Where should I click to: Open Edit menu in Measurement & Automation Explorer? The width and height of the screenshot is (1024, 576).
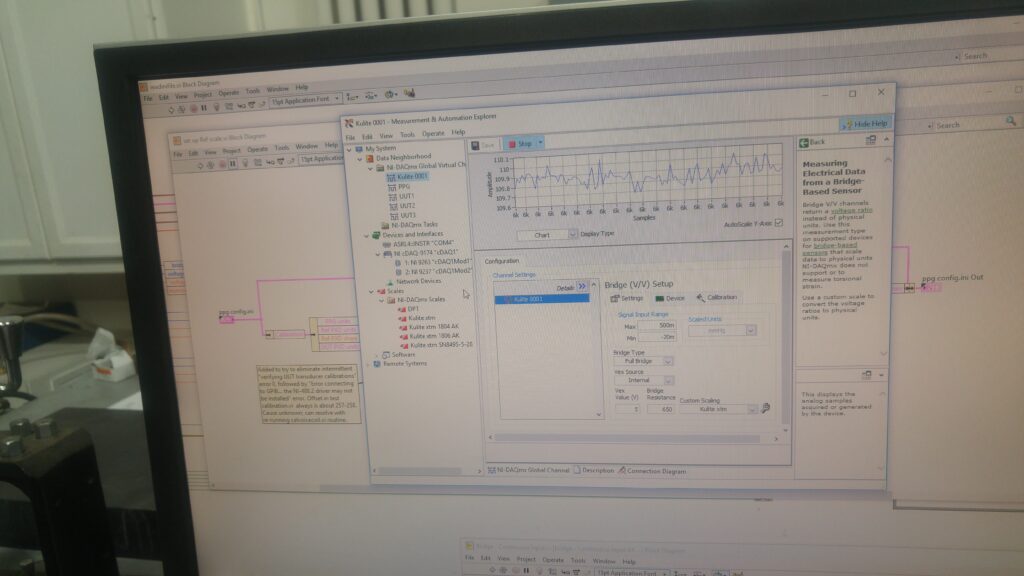point(367,136)
